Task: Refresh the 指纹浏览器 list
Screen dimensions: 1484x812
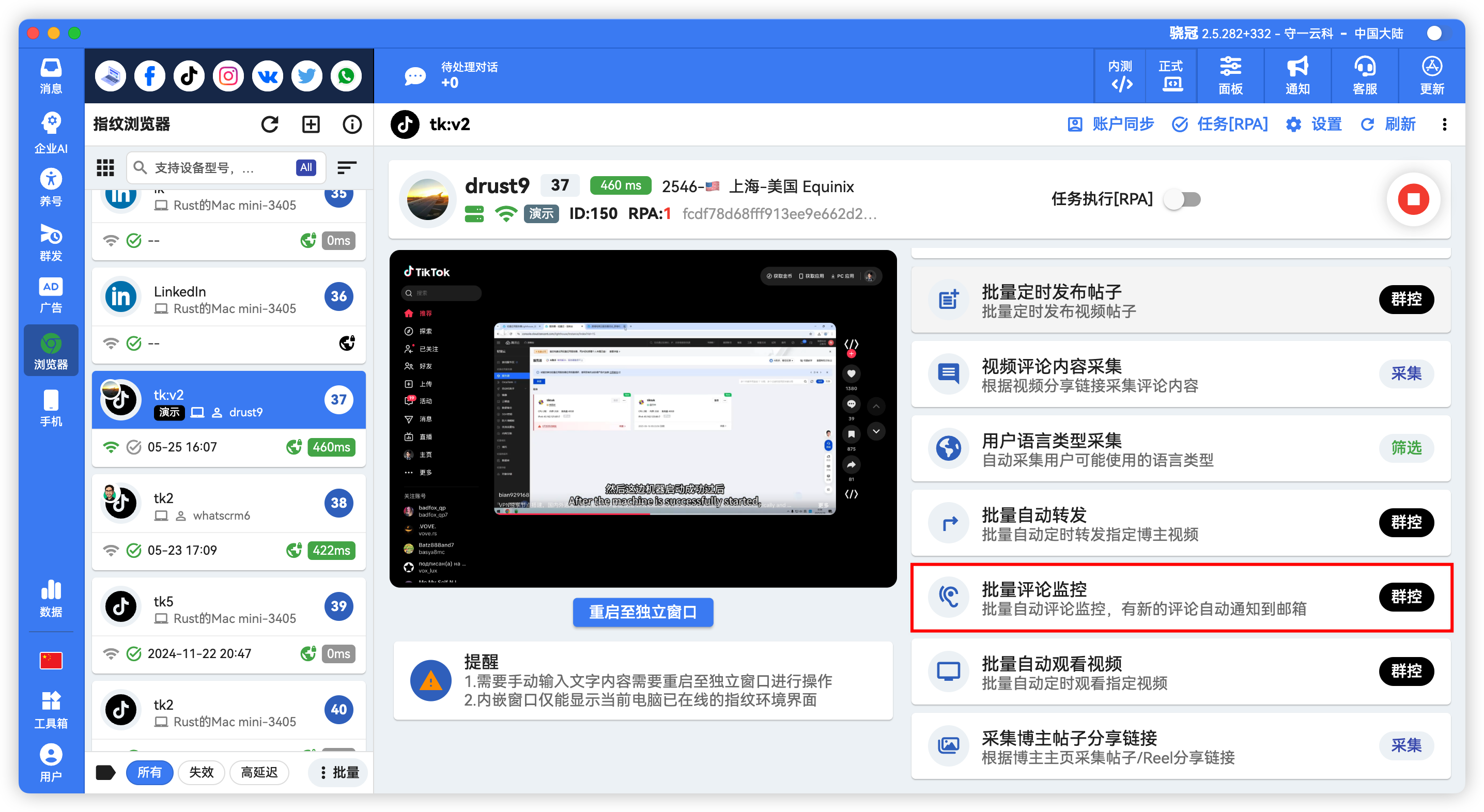Action: pyautogui.click(x=270, y=124)
